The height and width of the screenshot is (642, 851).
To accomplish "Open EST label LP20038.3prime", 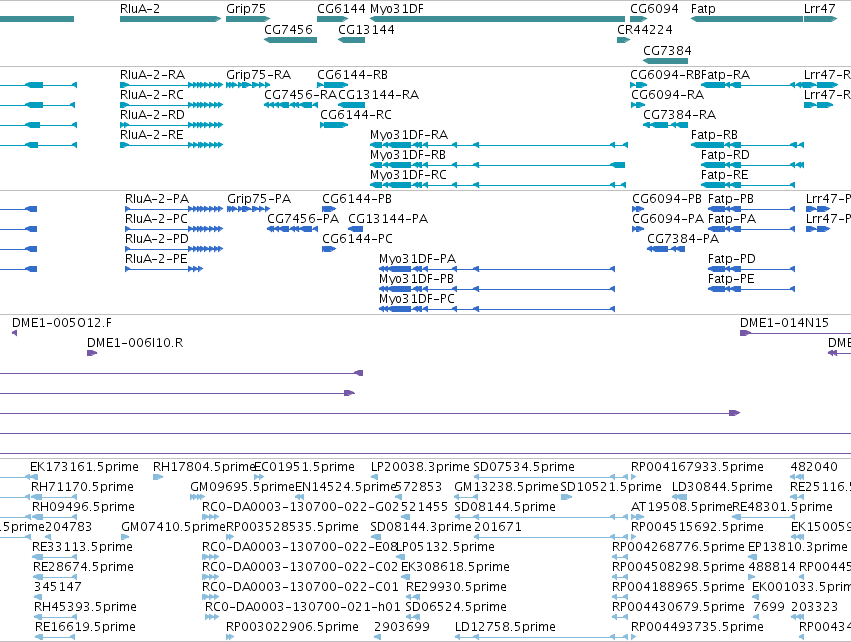I will (x=420, y=467).
